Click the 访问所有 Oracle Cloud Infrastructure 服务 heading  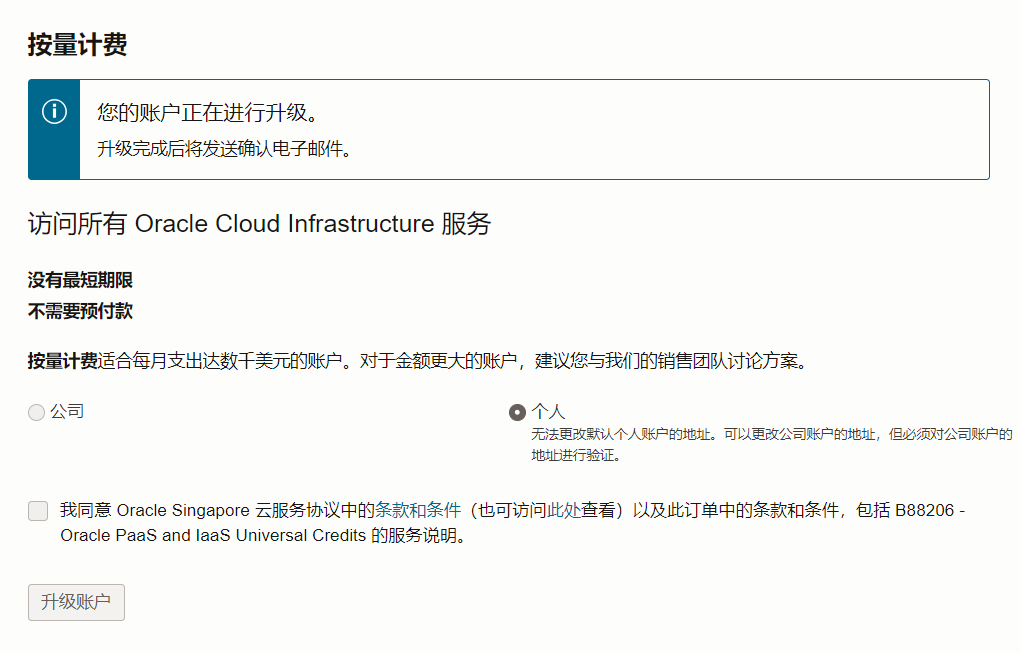[x=259, y=224]
